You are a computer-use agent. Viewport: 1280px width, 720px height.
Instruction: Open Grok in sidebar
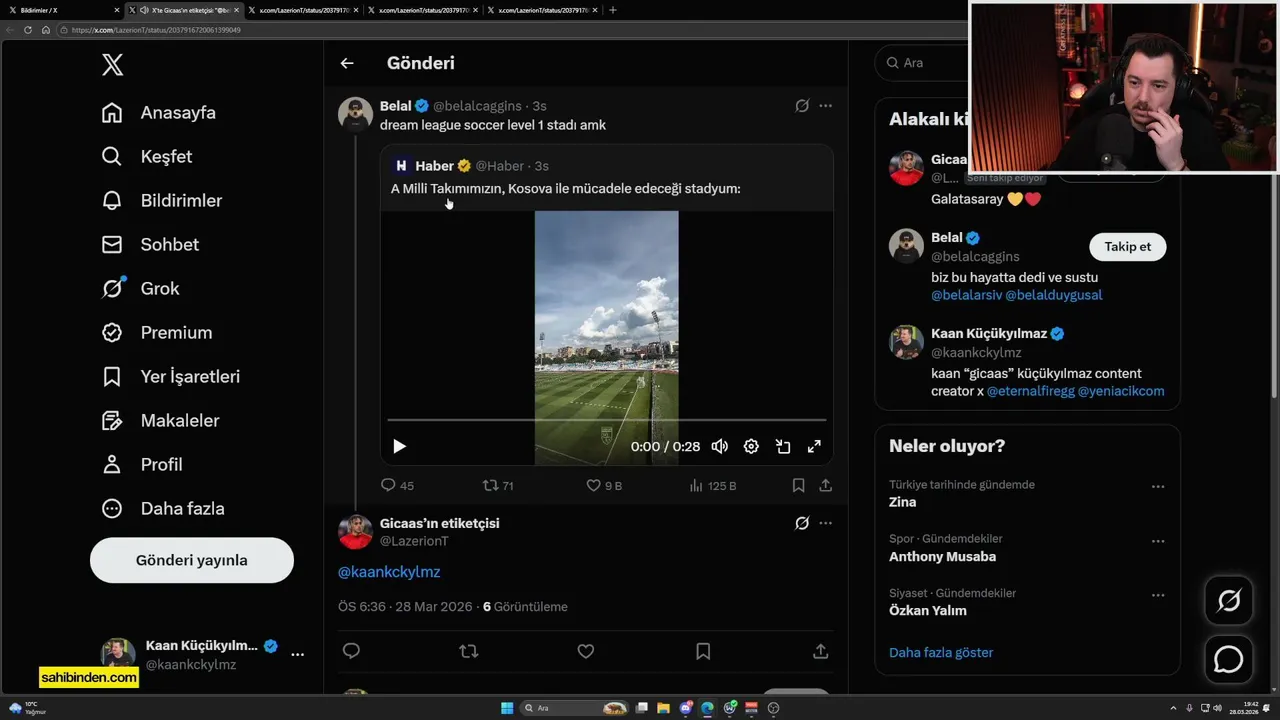140,289
